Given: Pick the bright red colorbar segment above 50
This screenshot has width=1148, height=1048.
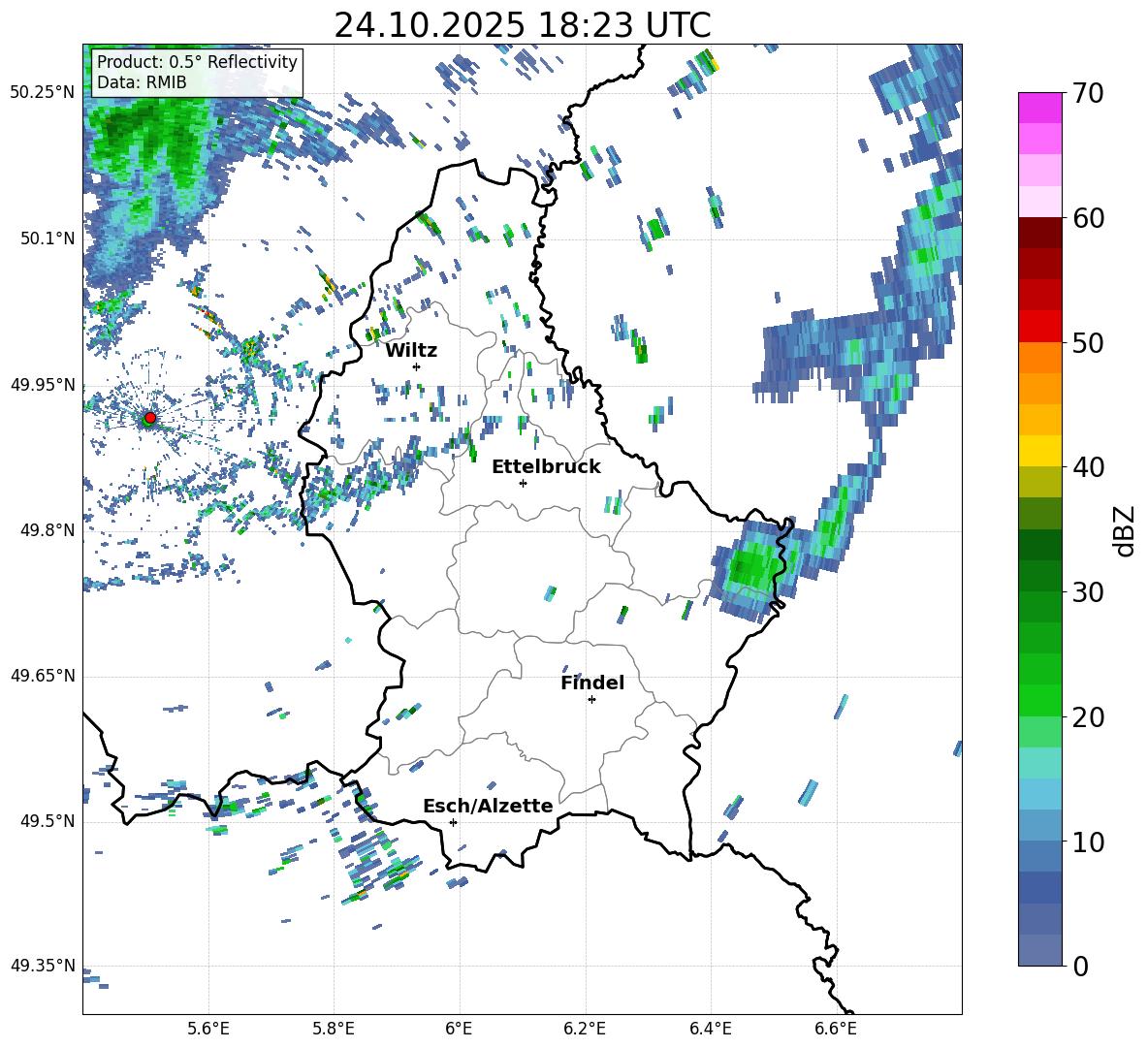Looking at the screenshot, I should pos(1039,326).
